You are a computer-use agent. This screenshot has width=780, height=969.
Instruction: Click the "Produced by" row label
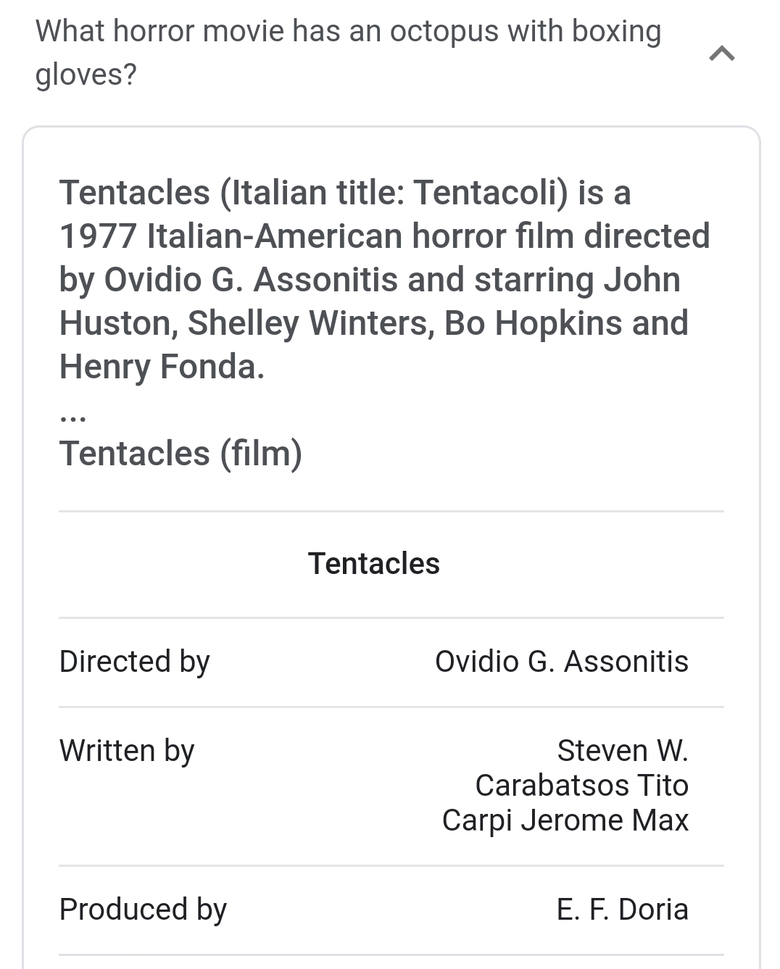pos(143,910)
